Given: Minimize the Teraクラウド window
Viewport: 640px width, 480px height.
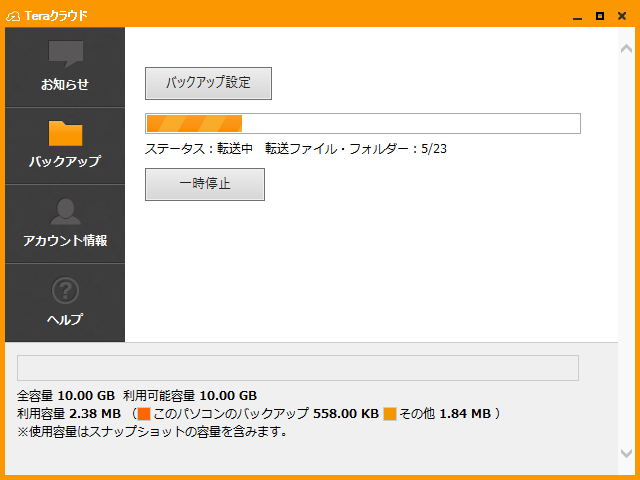Looking at the screenshot, I should [x=578, y=15].
